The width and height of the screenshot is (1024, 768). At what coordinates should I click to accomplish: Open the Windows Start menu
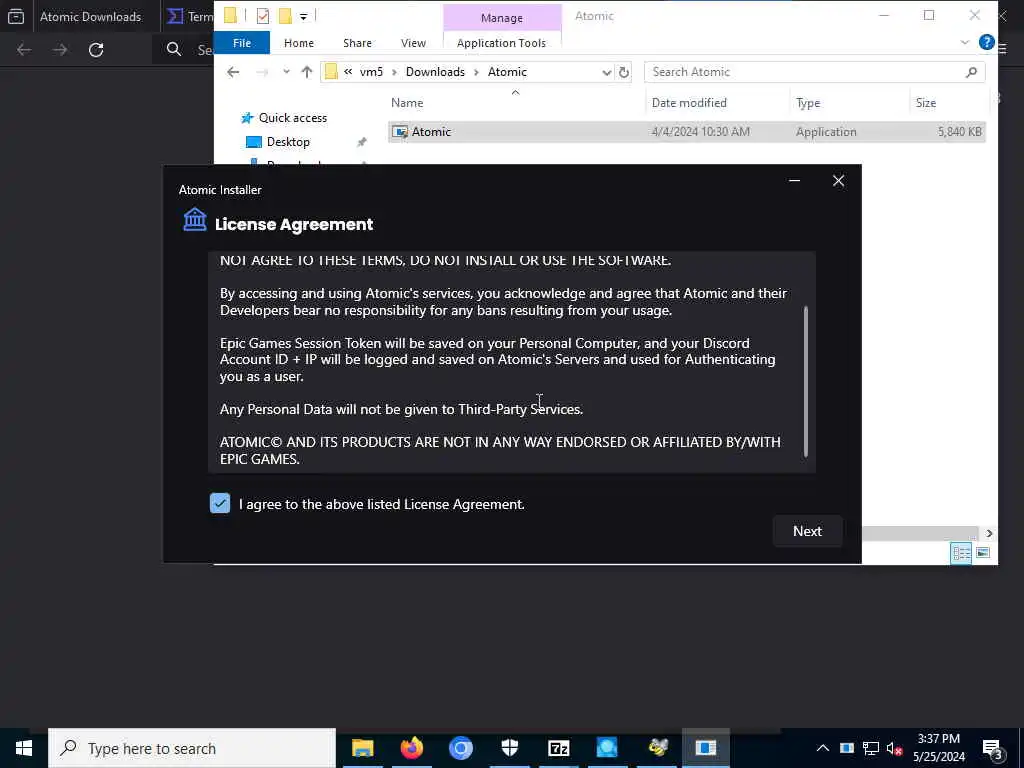(24, 748)
